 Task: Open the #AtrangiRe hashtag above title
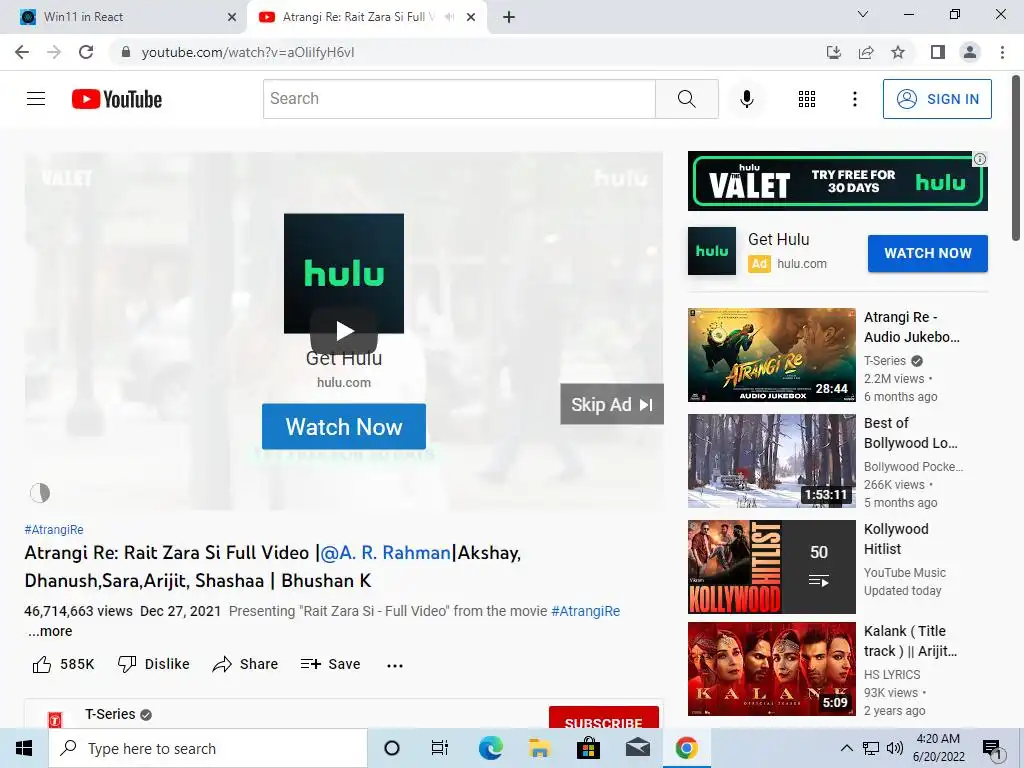click(54, 530)
